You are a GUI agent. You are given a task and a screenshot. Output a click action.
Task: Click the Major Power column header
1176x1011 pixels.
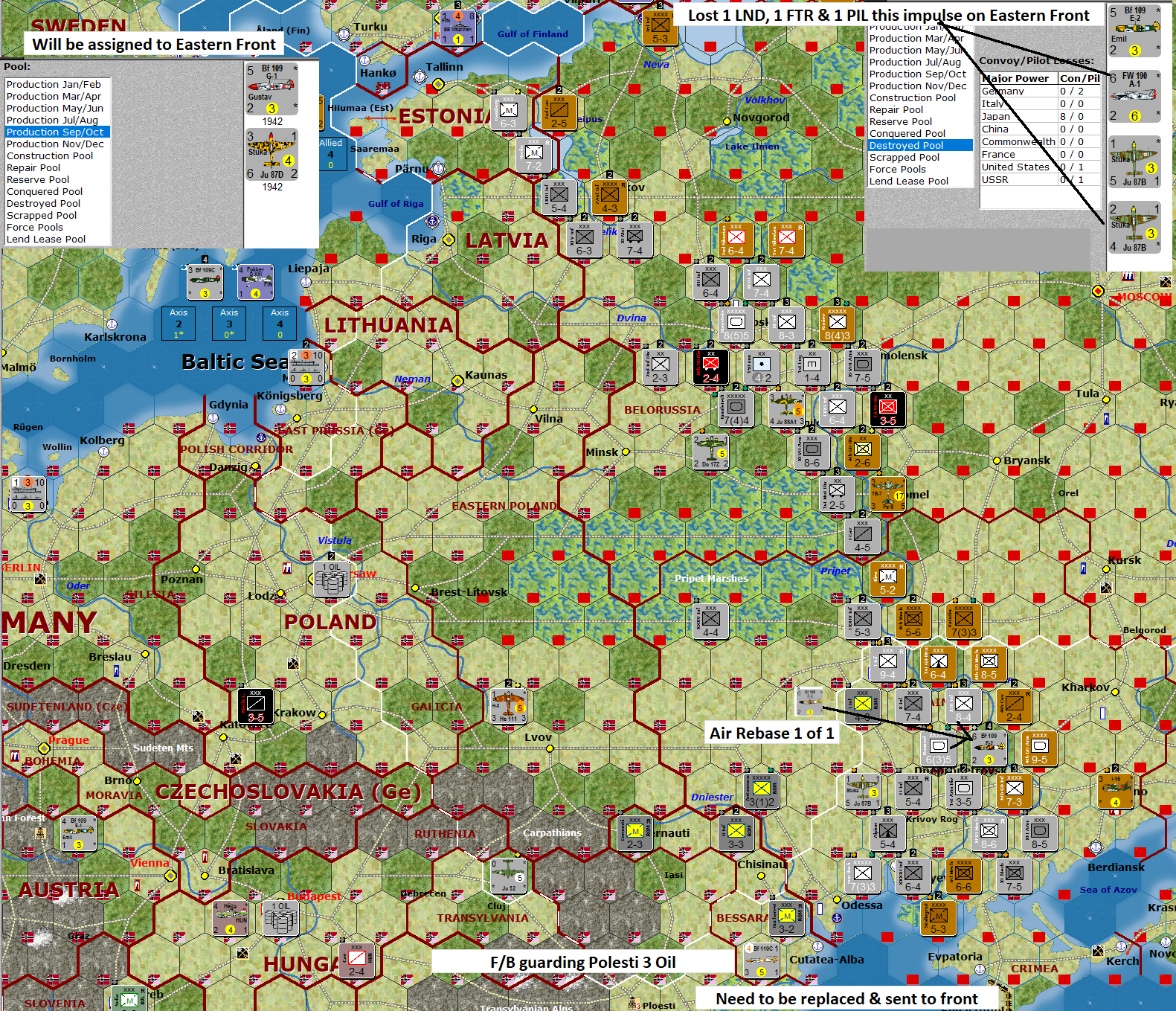pos(1019,78)
